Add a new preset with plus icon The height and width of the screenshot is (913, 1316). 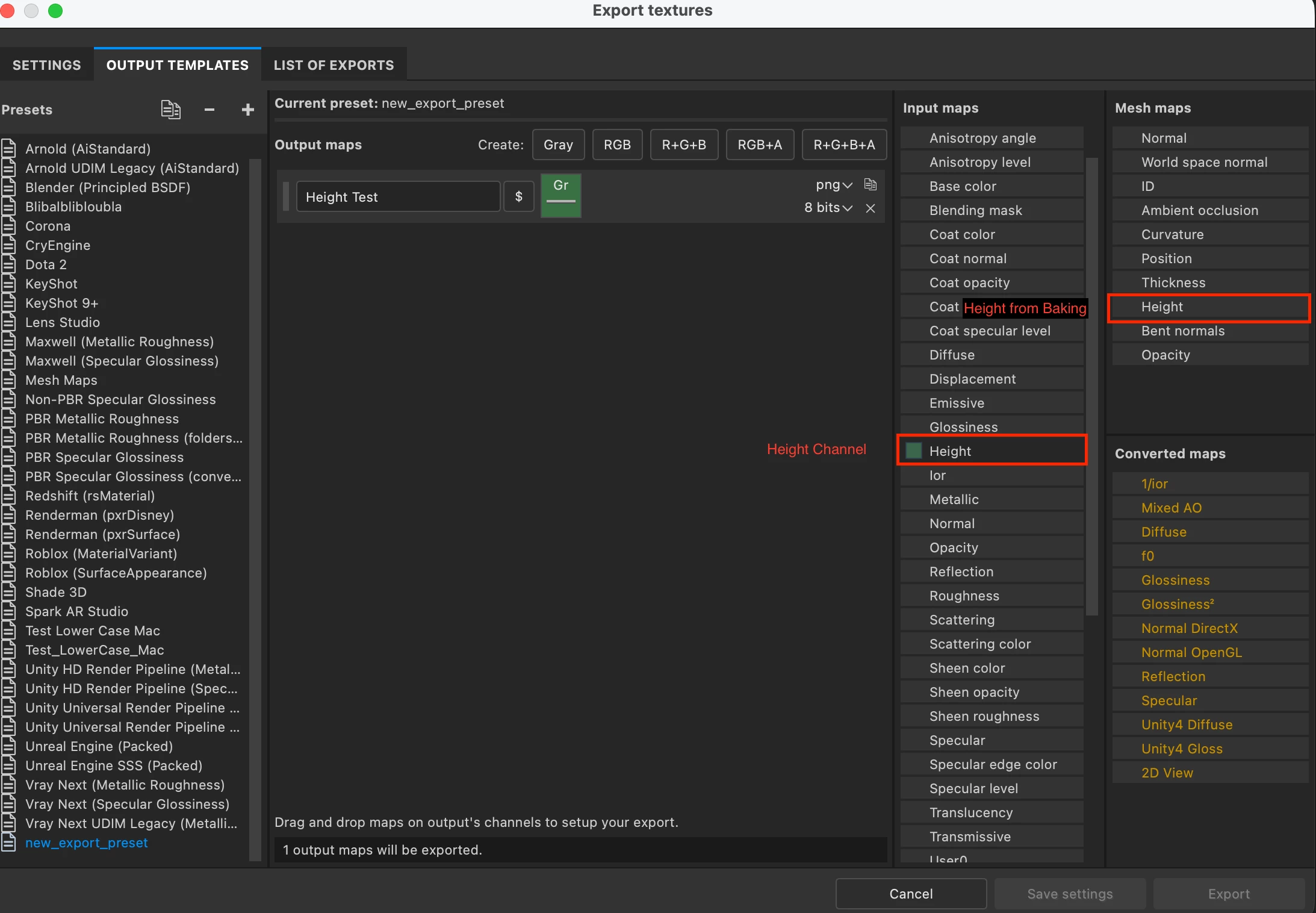pyautogui.click(x=247, y=110)
